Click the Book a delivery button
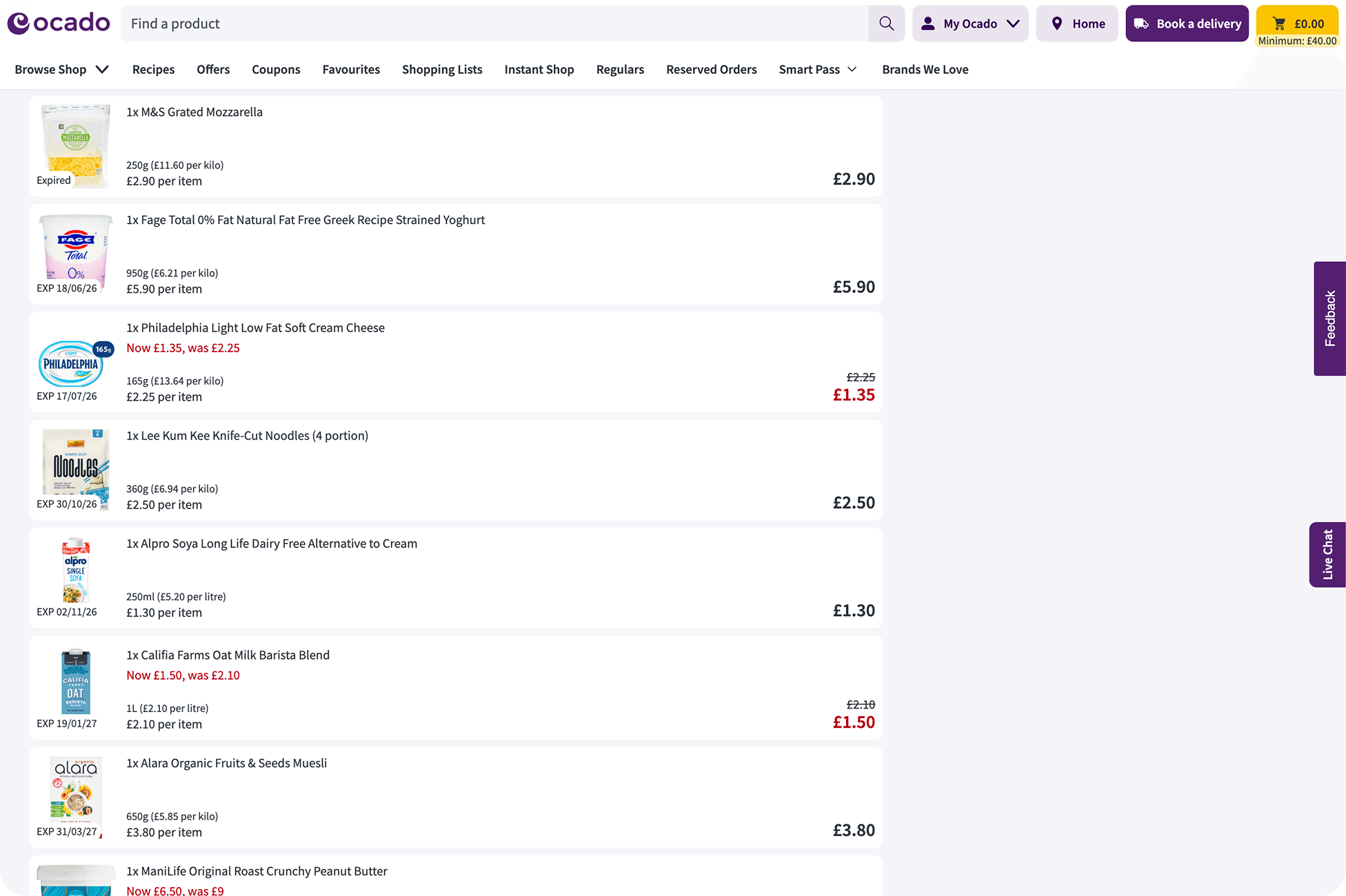This screenshot has width=1346, height=896. tap(1187, 23)
